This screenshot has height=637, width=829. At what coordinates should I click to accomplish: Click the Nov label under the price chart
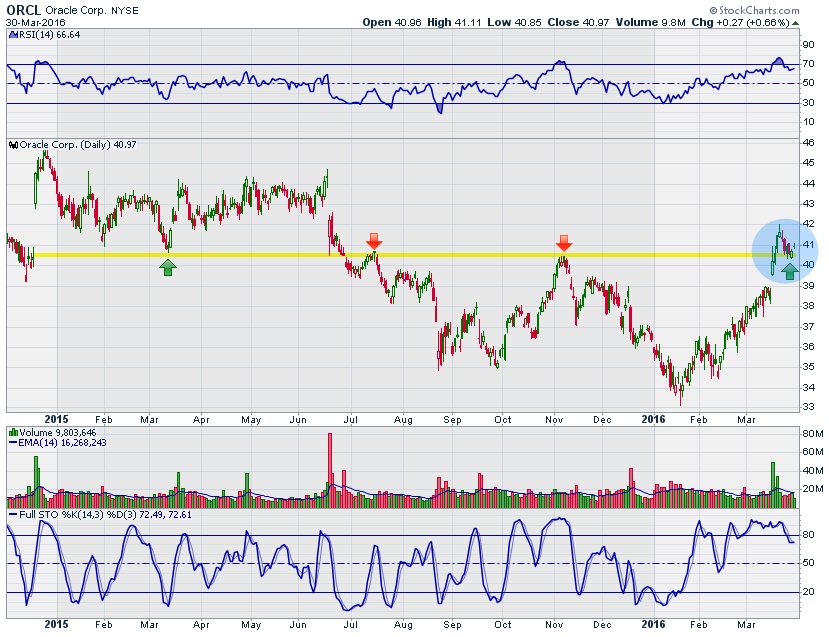(x=554, y=420)
